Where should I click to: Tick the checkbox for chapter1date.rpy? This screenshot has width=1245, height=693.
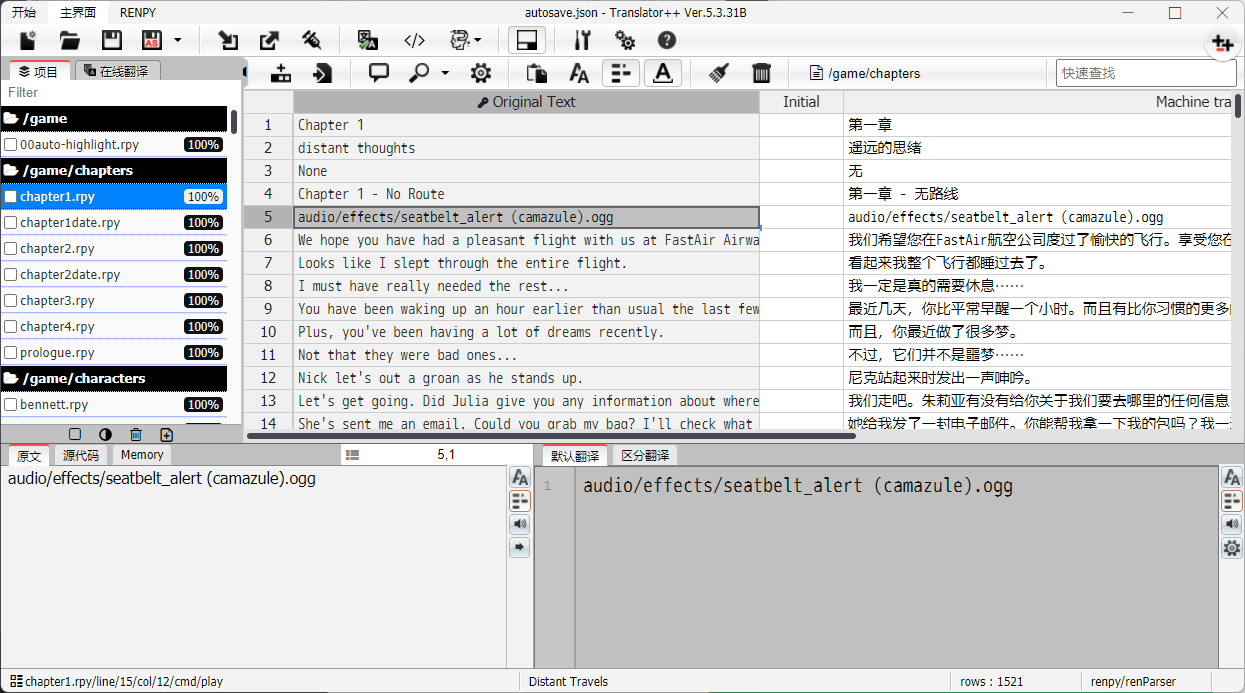point(11,223)
